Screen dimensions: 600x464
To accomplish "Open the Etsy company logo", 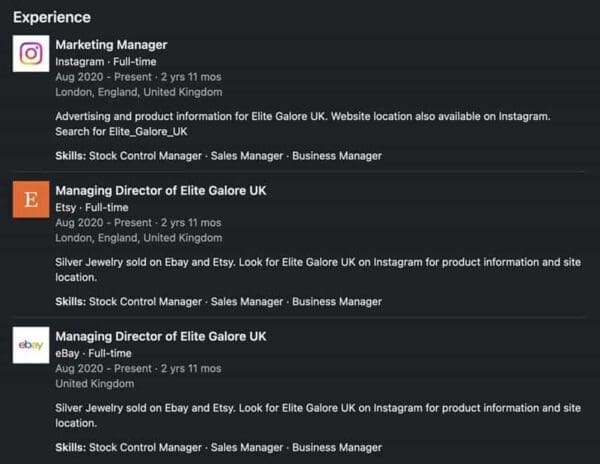I will (31, 199).
